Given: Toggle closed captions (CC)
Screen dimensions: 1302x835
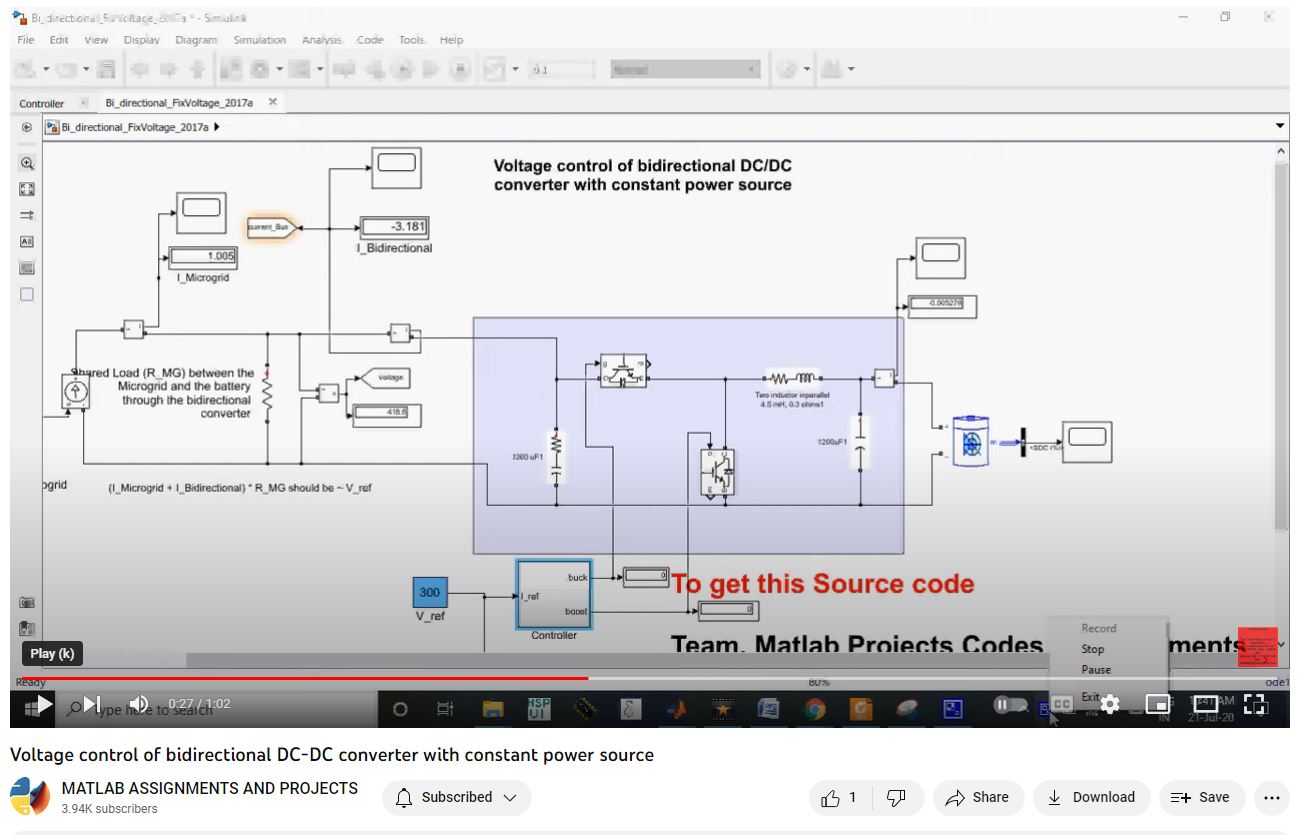Looking at the screenshot, I should (1061, 704).
